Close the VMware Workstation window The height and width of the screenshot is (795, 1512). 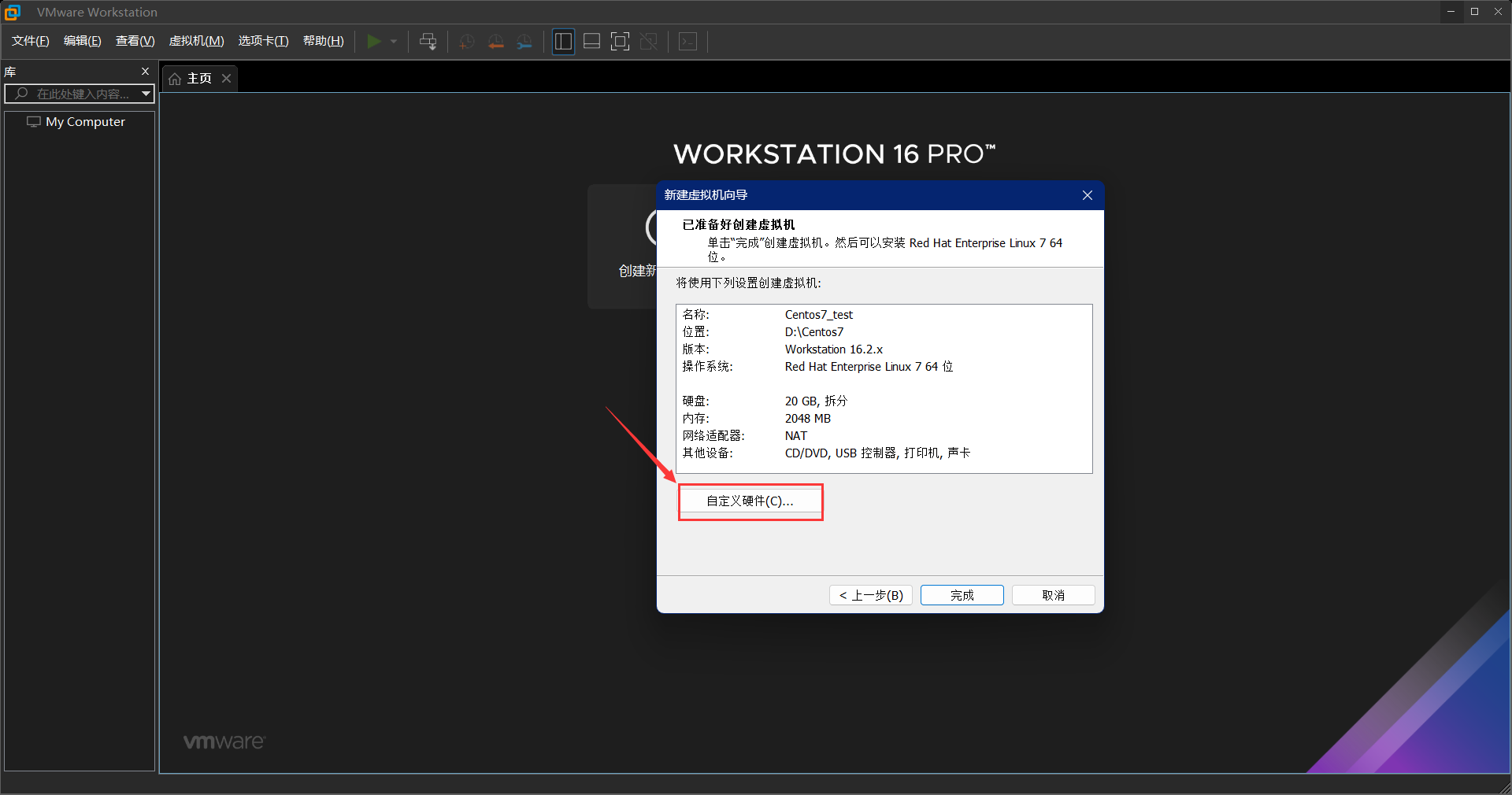tap(1498, 12)
